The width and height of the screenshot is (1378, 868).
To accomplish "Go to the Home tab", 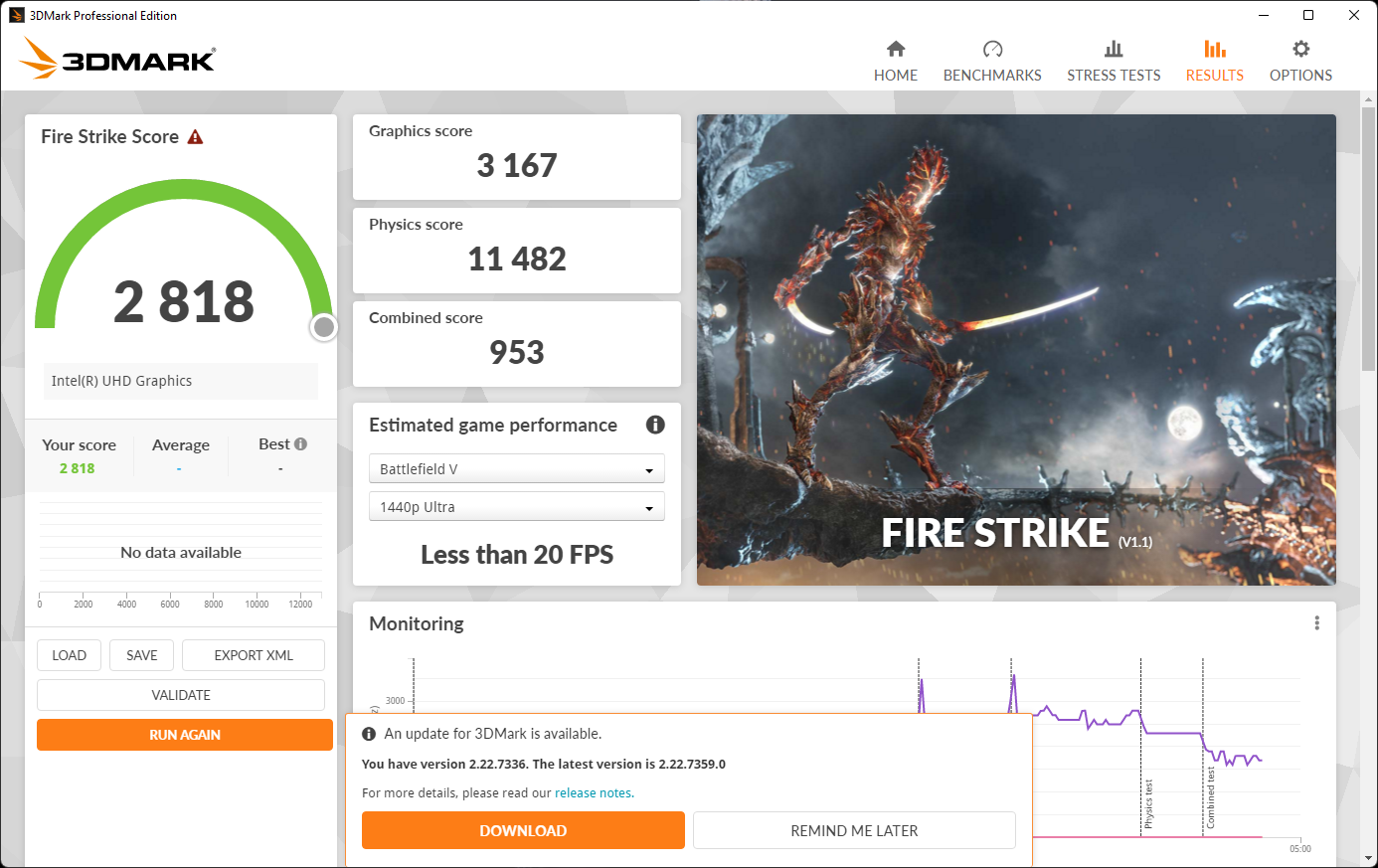I will click(x=896, y=62).
